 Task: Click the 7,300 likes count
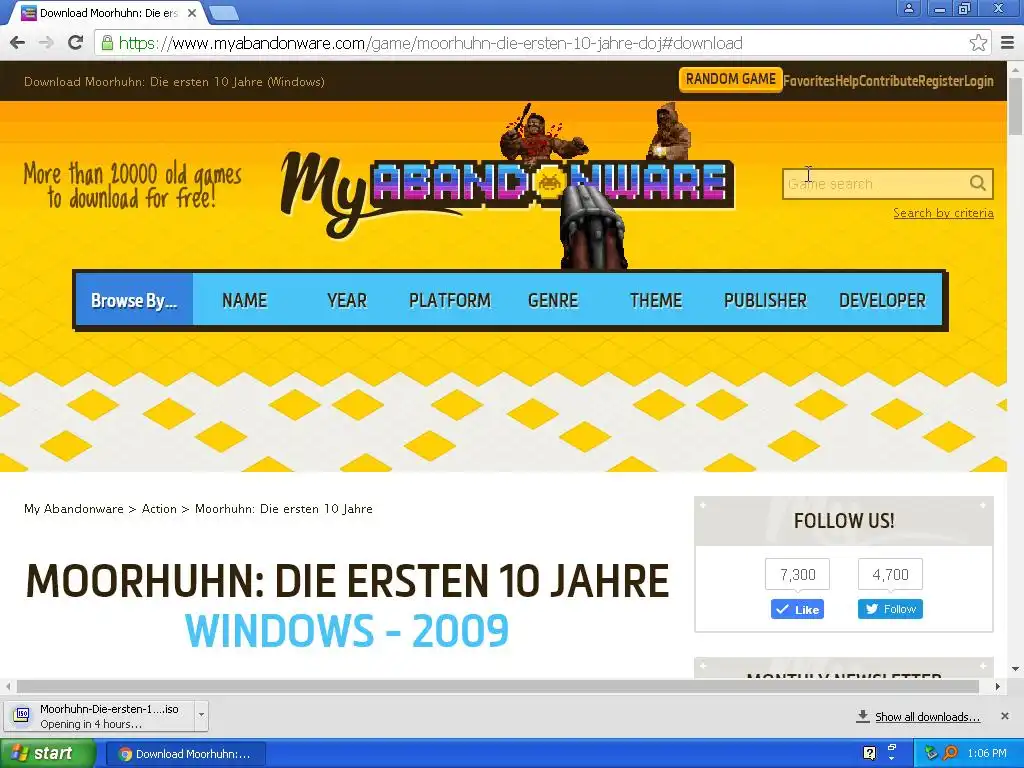pos(797,574)
